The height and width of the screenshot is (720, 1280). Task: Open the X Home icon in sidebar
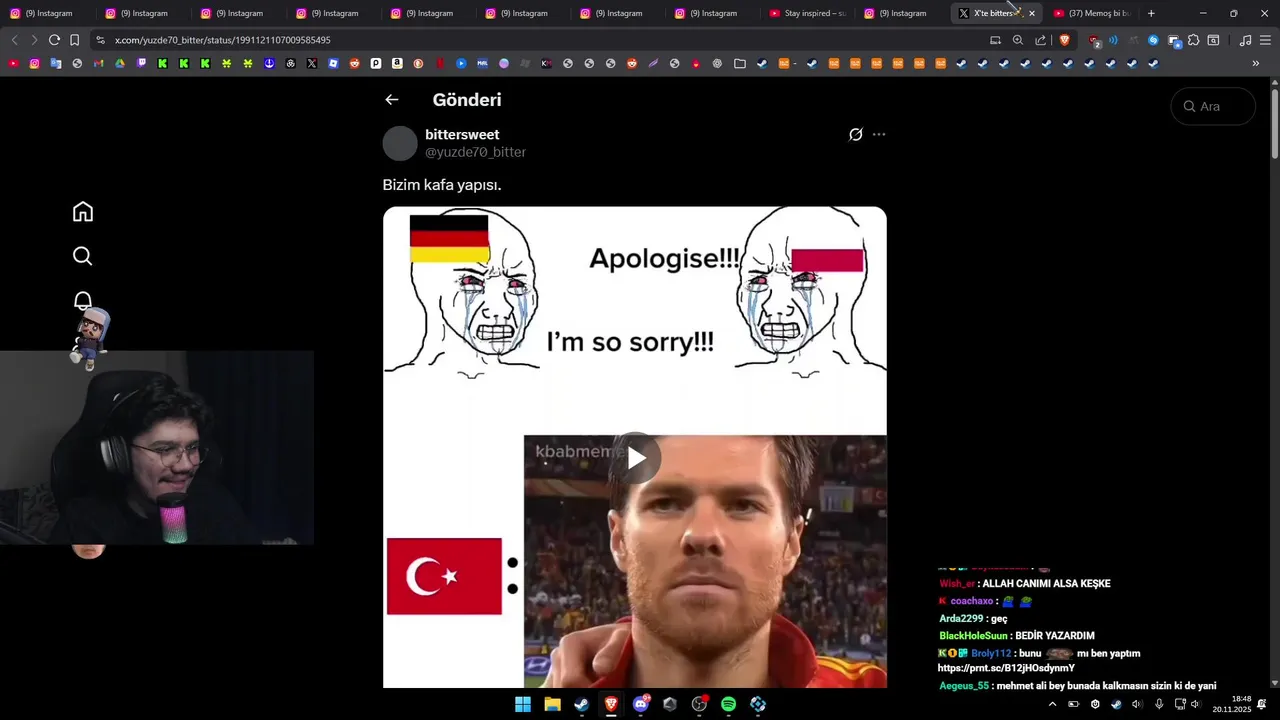[83, 212]
